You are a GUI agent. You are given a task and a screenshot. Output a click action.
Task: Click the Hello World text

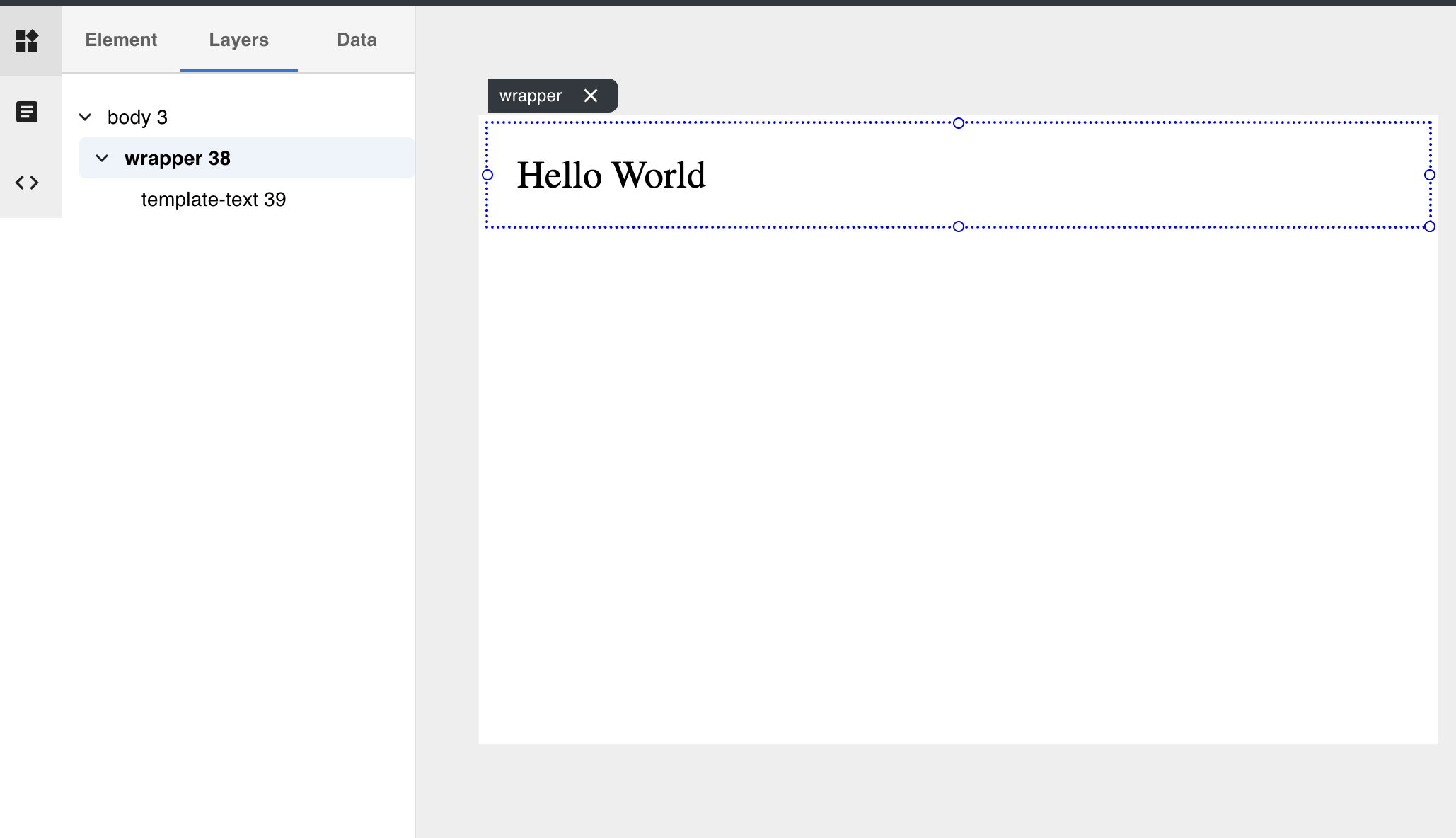point(611,175)
